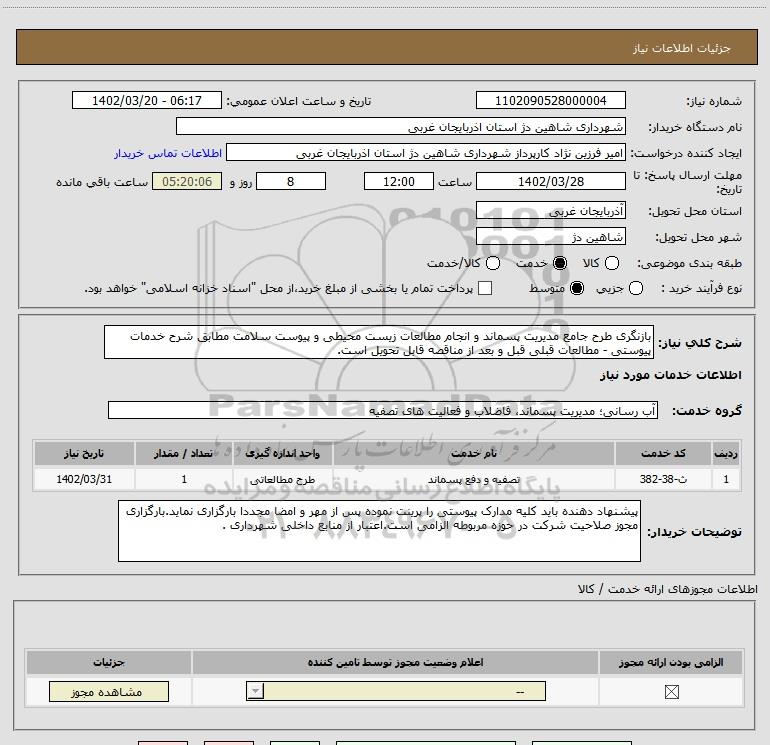770x745 pixels.
Task: Toggle the Islamic treasury bonds payment checkbox
Action: 485,288
